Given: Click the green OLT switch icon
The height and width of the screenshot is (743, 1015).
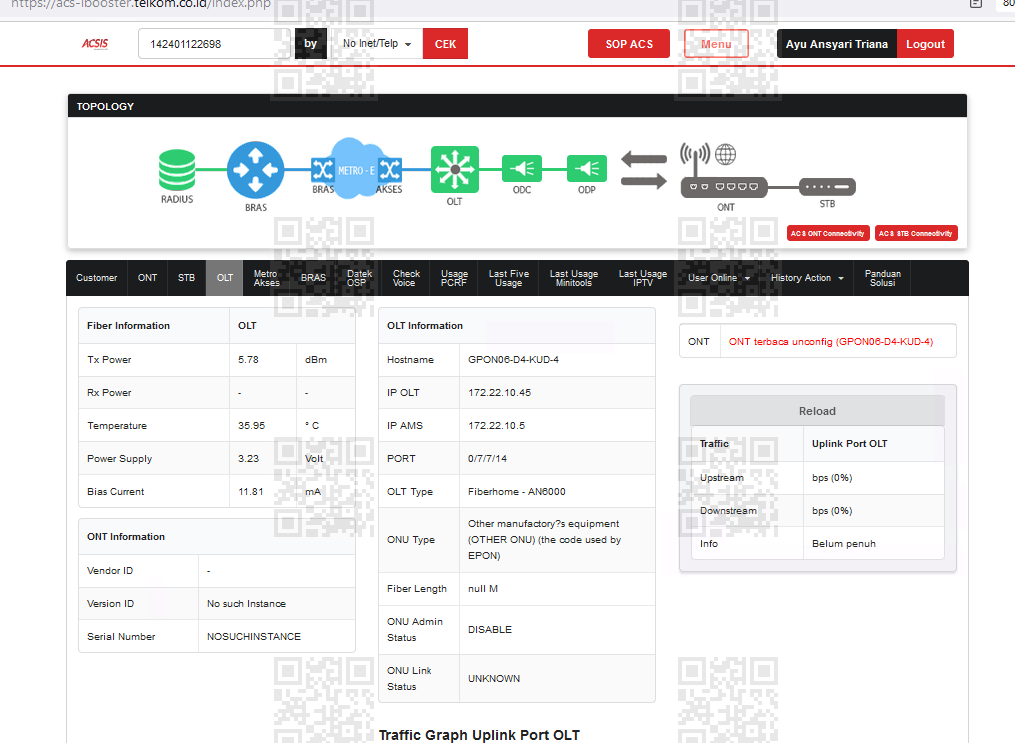Looking at the screenshot, I should point(454,170).
